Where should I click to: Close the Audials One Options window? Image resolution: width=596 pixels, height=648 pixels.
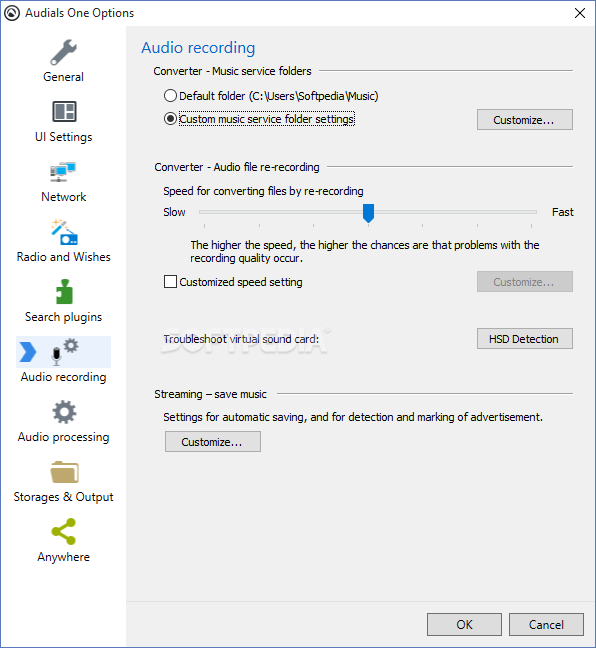(580, 13)
